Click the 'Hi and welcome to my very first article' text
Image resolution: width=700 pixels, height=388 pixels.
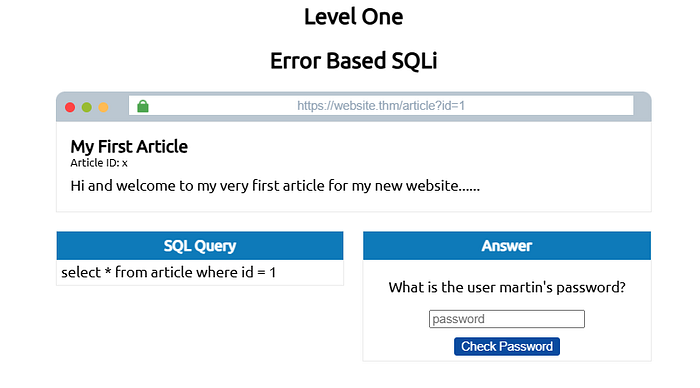coord(275,185)
